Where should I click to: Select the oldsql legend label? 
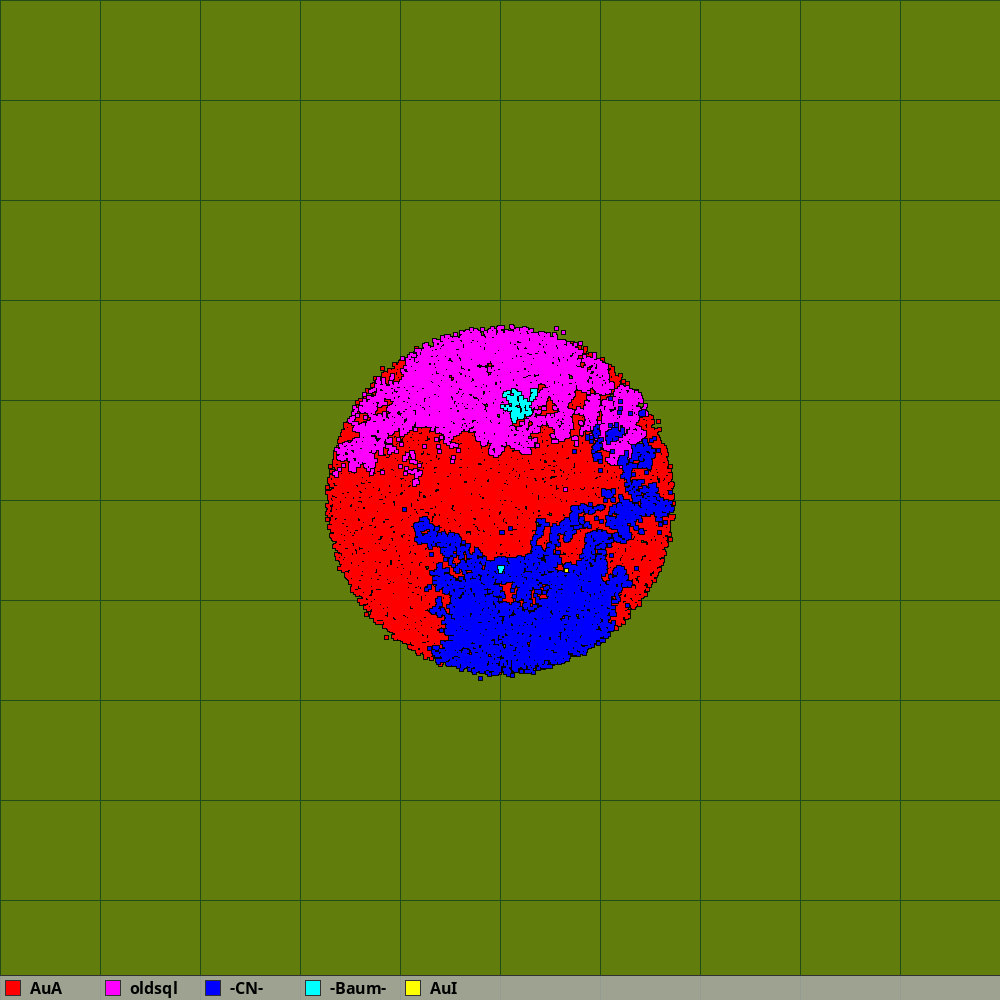154,989
